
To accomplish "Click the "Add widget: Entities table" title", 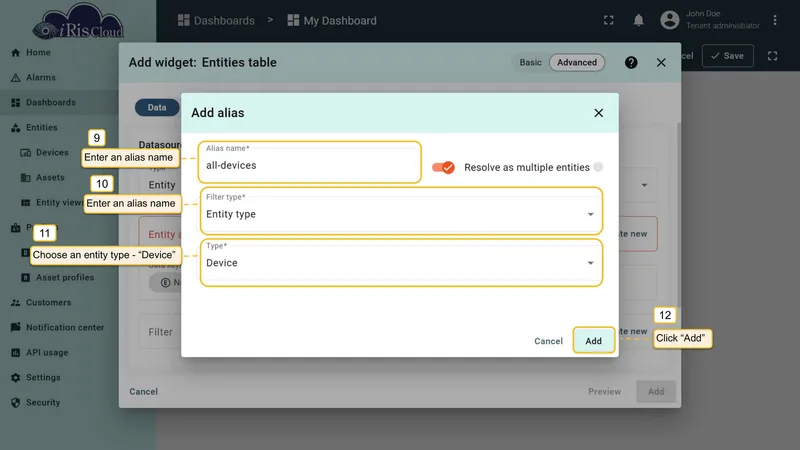I will pyautogui.click(x=203, y=62).
